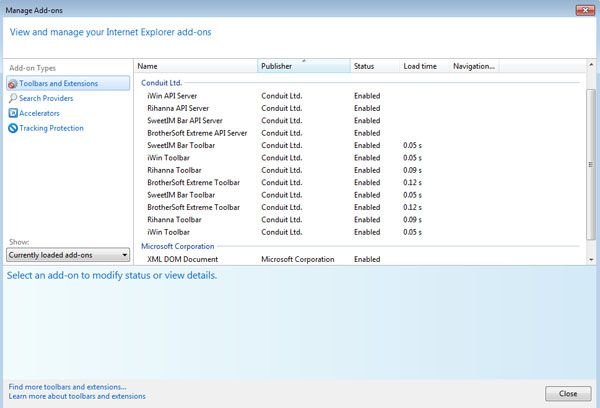Click the add-on list scrollbar up arrow

(591, 65)
